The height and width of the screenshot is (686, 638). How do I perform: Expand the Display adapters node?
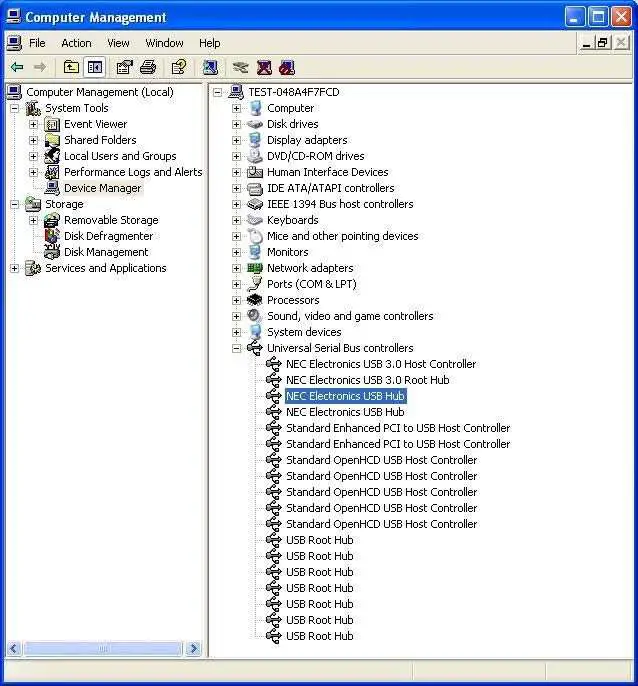tap(236, 140)
